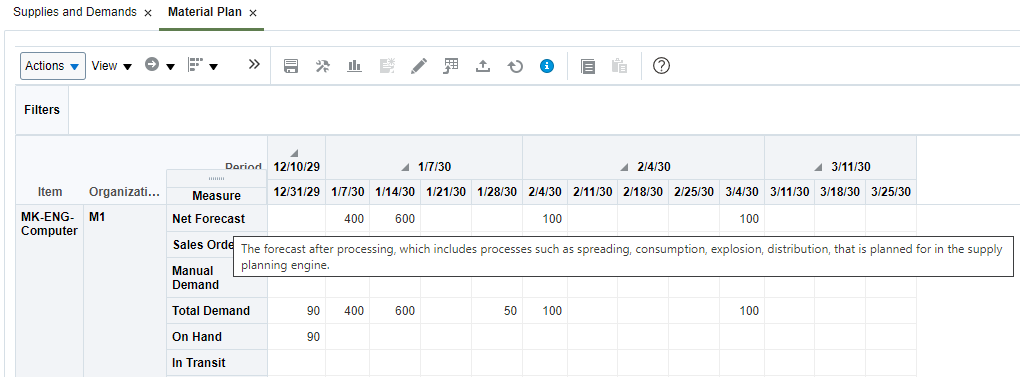Click the Filters panel label
1020x377 pixels.
click(x=42, y=110)
